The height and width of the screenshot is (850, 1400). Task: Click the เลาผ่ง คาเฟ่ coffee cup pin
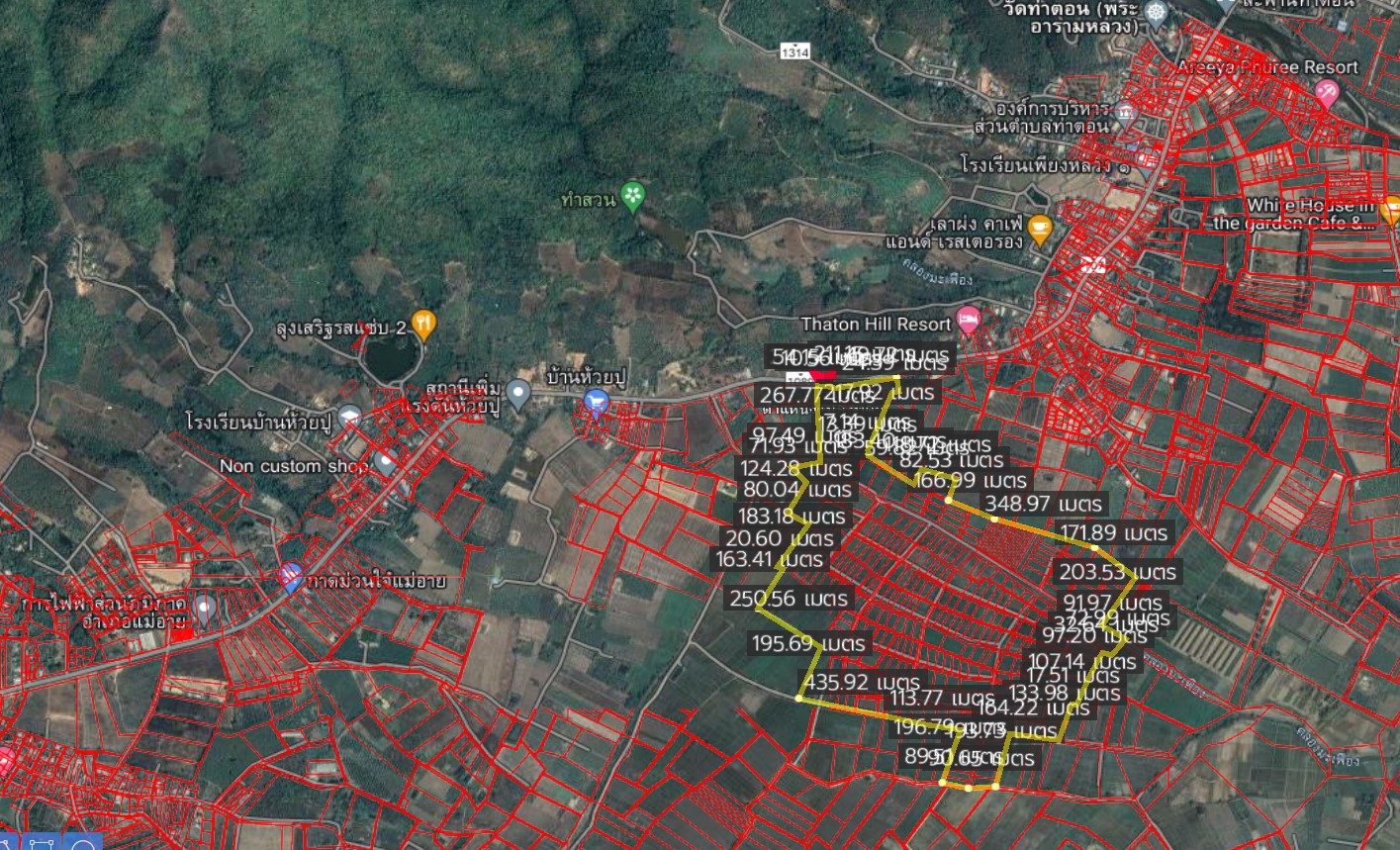pos(1039,229)
